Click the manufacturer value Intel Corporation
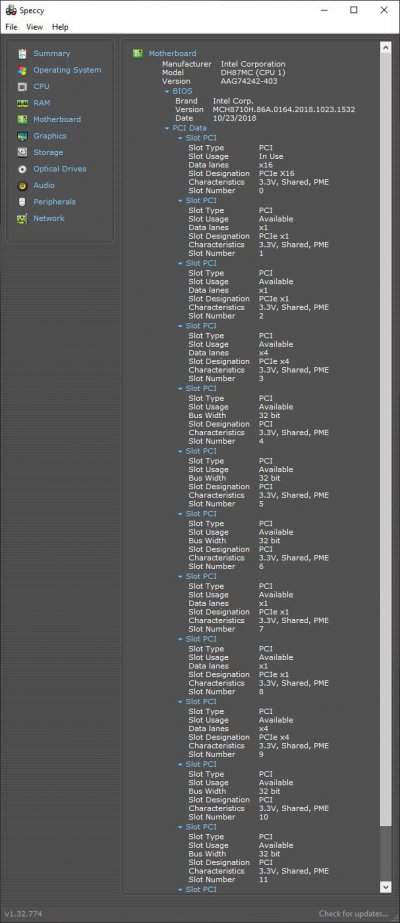 [x=253, y=64]
